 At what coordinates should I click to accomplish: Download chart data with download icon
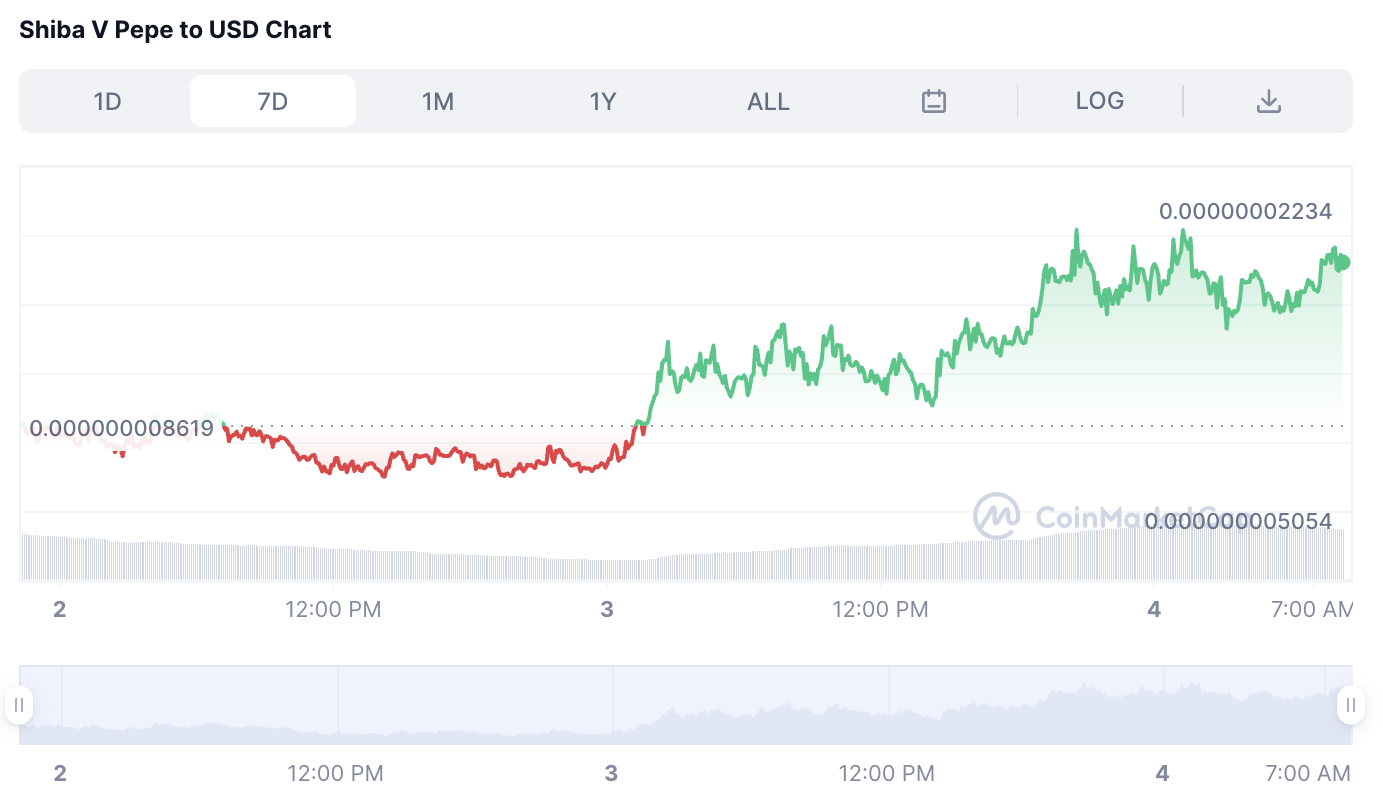pos(1269,101)
